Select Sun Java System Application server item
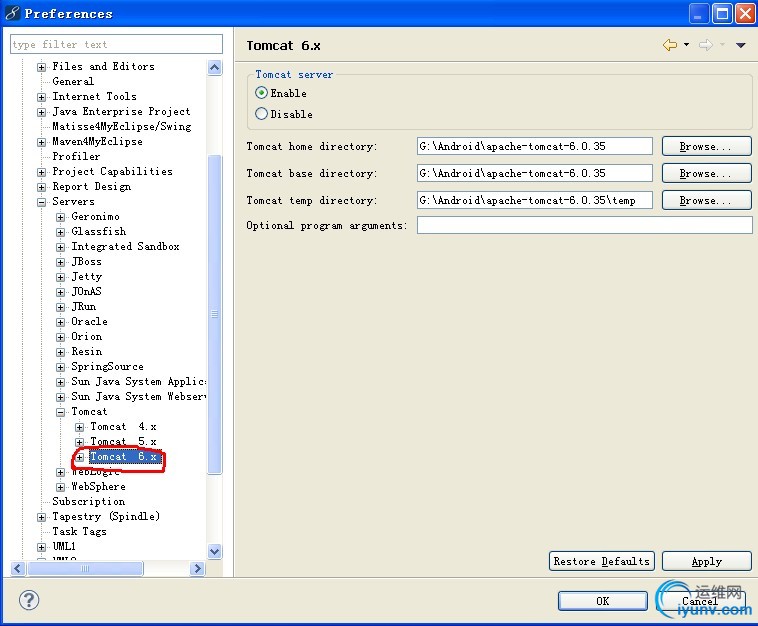 tap(139, 381)
